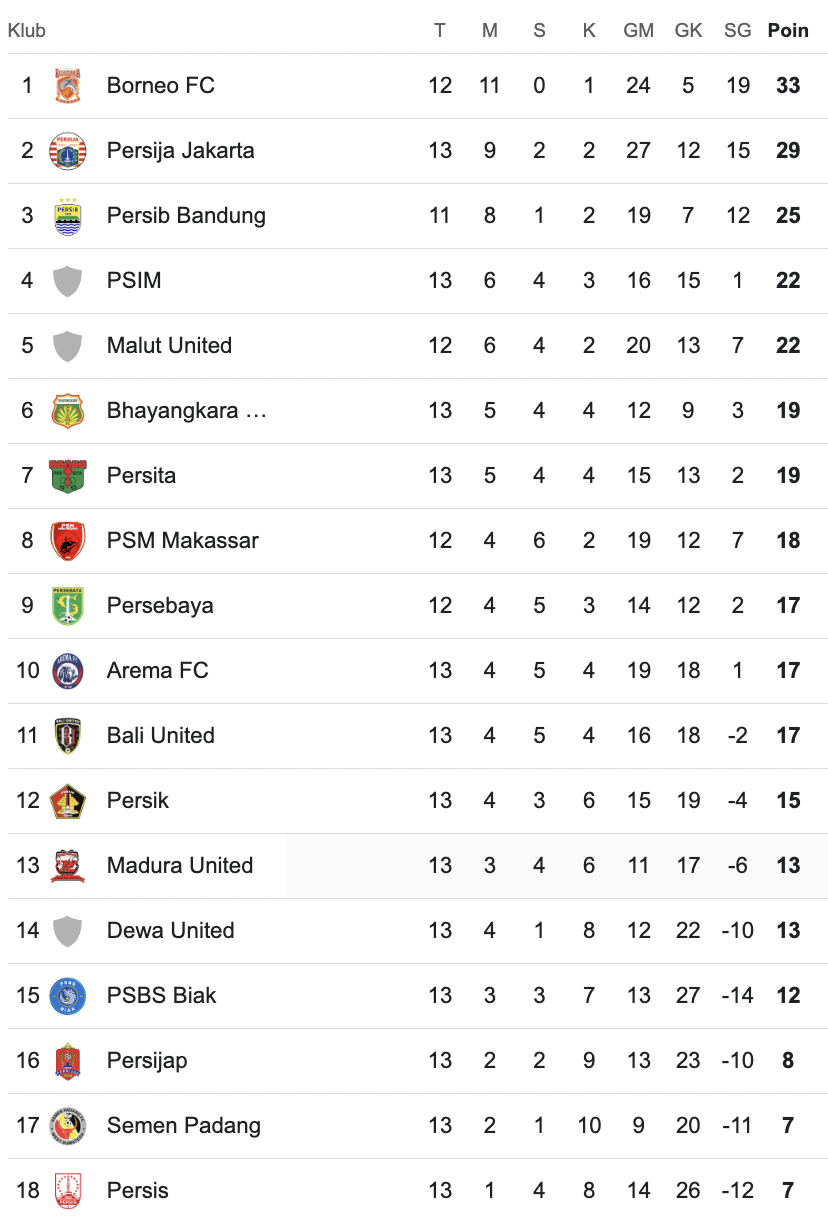
Task: Click the Klub column header
Action: [27, 31]
